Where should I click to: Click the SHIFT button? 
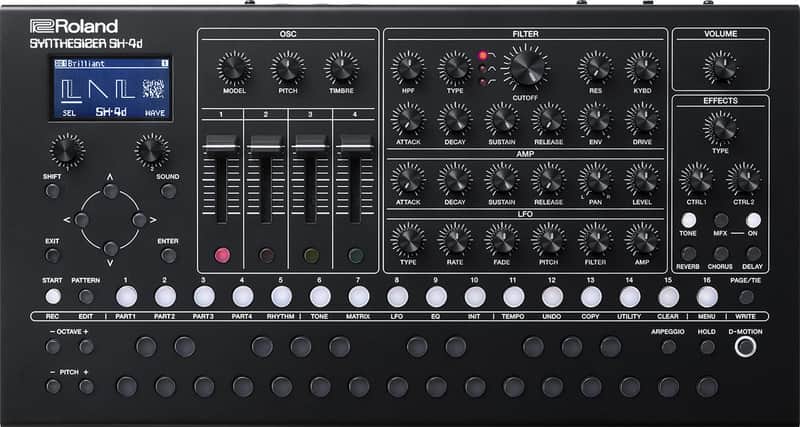click(x=52, y=191)
